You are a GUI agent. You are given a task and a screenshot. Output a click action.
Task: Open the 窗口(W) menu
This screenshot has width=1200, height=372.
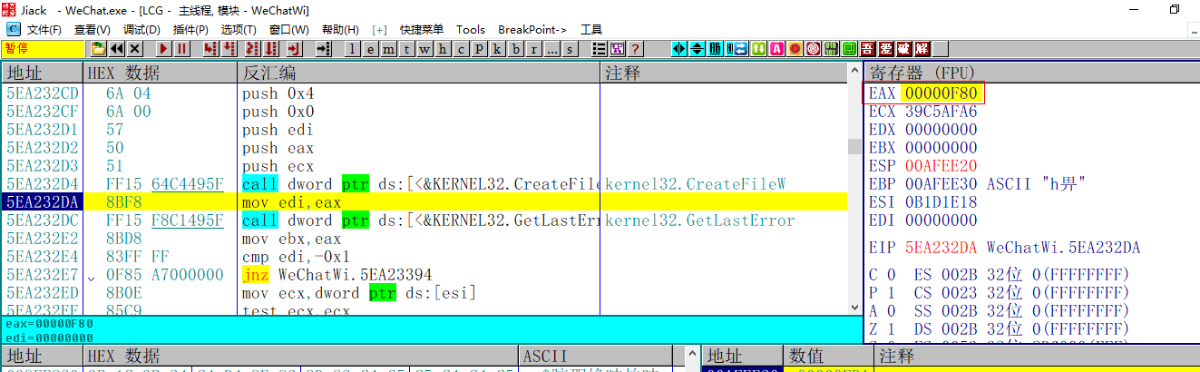click(x=289, y=30)
